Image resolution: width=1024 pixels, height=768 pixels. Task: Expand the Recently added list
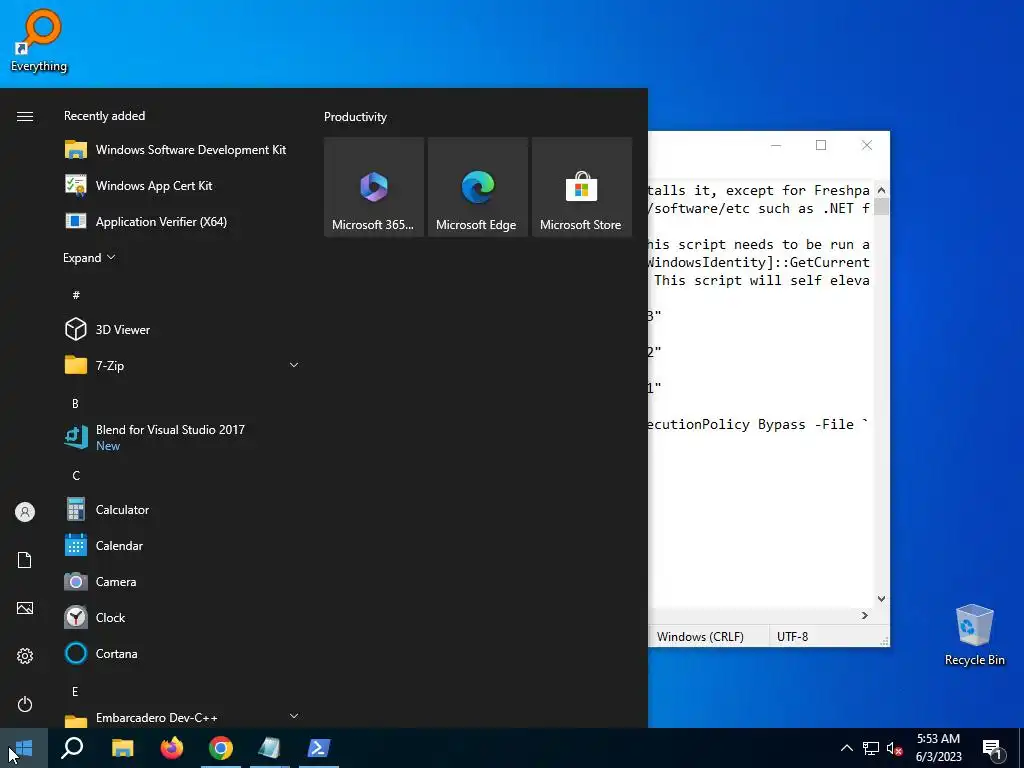tap(89, 257)
